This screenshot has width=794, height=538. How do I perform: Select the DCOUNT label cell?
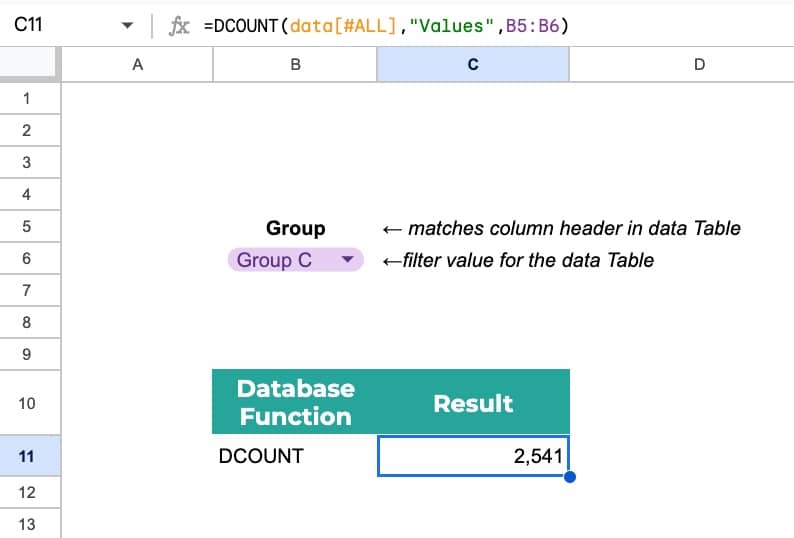click(x=295, y=456)
